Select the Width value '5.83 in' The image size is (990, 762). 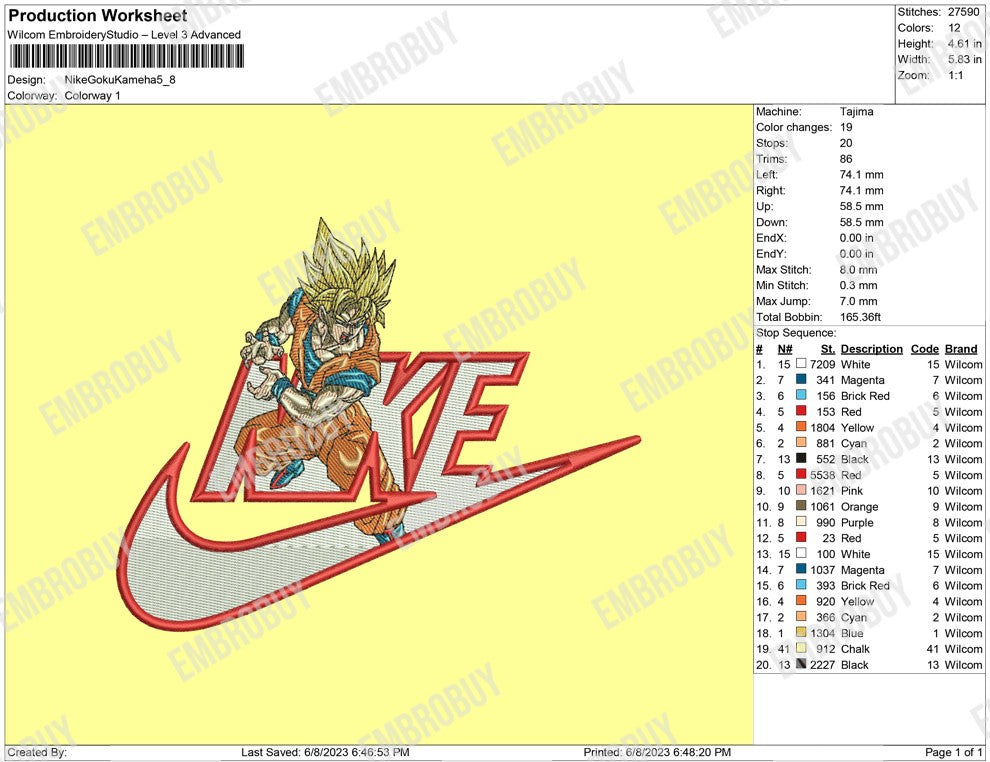[964, 59]
